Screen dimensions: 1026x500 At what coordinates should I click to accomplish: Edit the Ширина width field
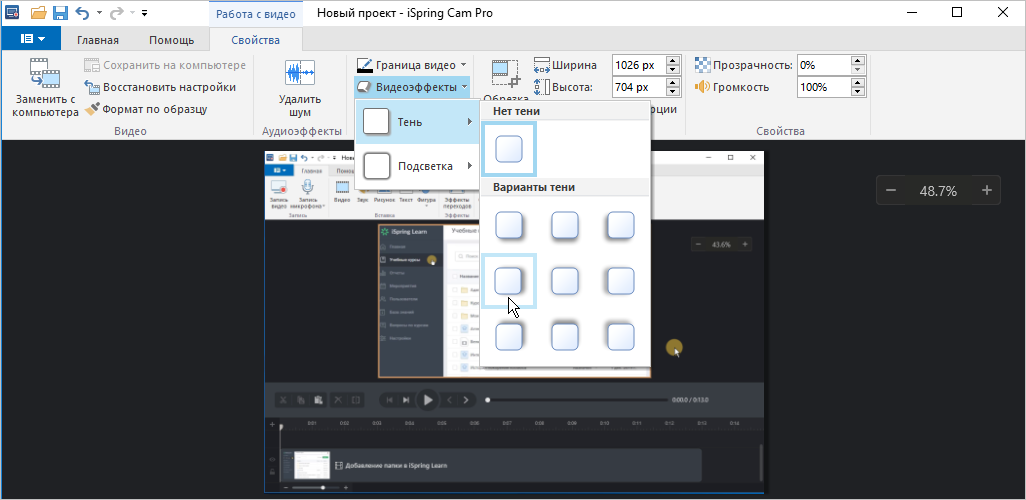638,65
